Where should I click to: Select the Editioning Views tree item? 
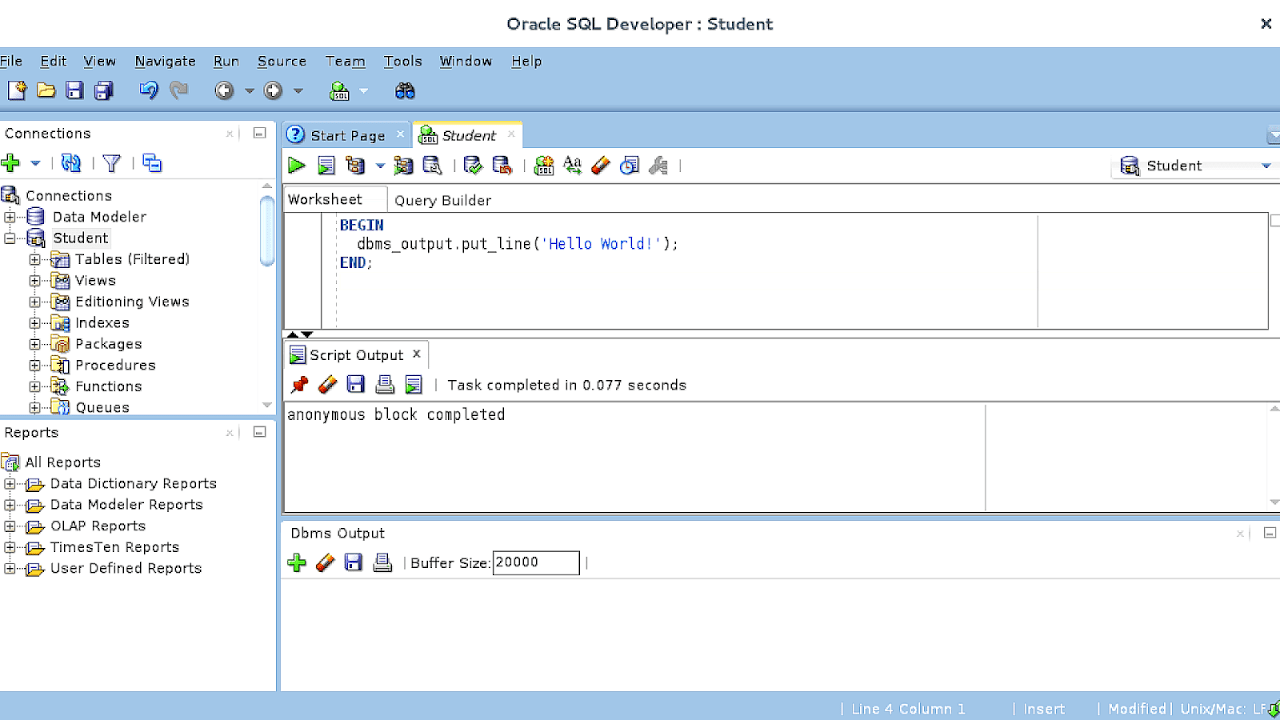click(x=132, y=301)
